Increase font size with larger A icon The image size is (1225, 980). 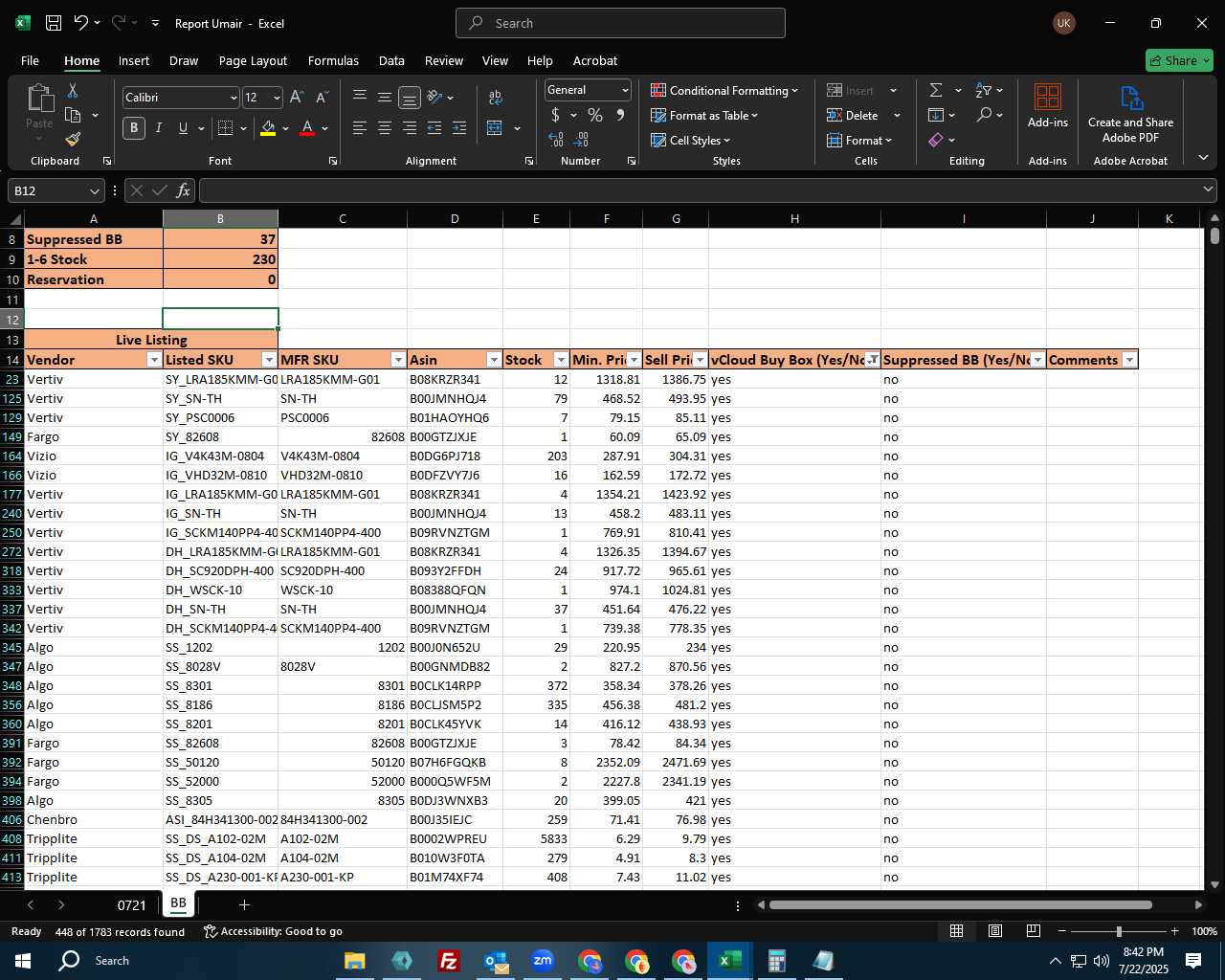click(x=297, y=98)
